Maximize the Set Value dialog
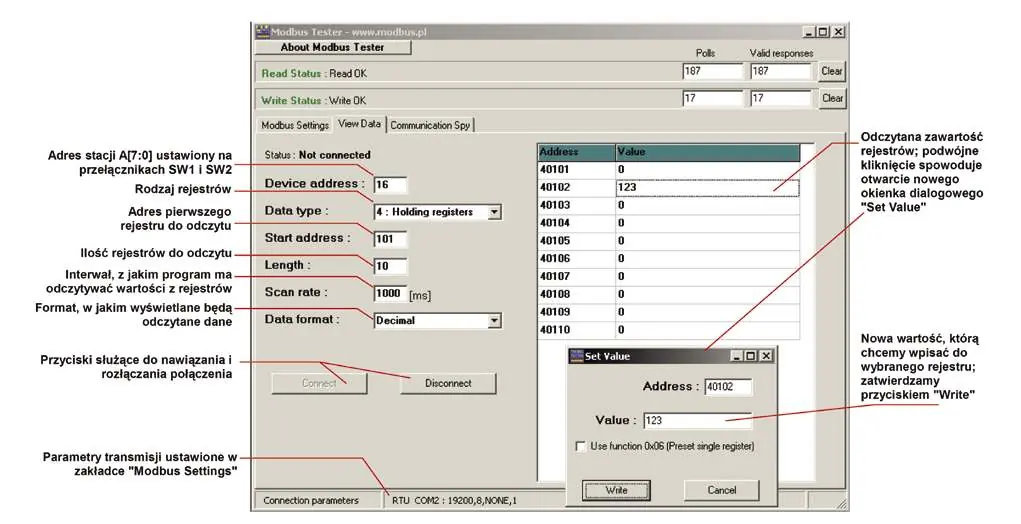Screen dimensions: 1021x524 tap(751, 356)
